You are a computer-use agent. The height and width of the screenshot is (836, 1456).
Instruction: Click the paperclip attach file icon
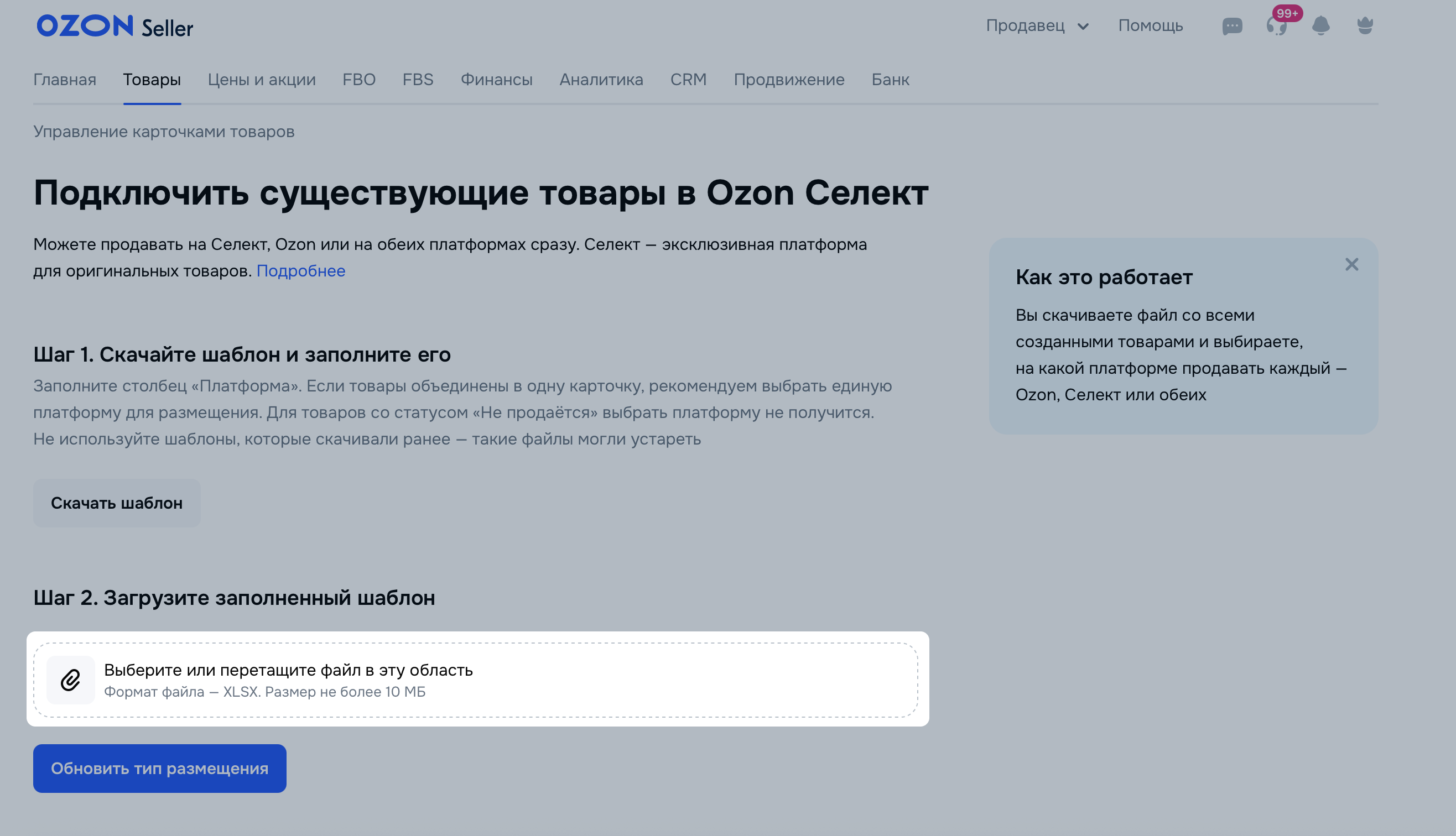[71, 680]
